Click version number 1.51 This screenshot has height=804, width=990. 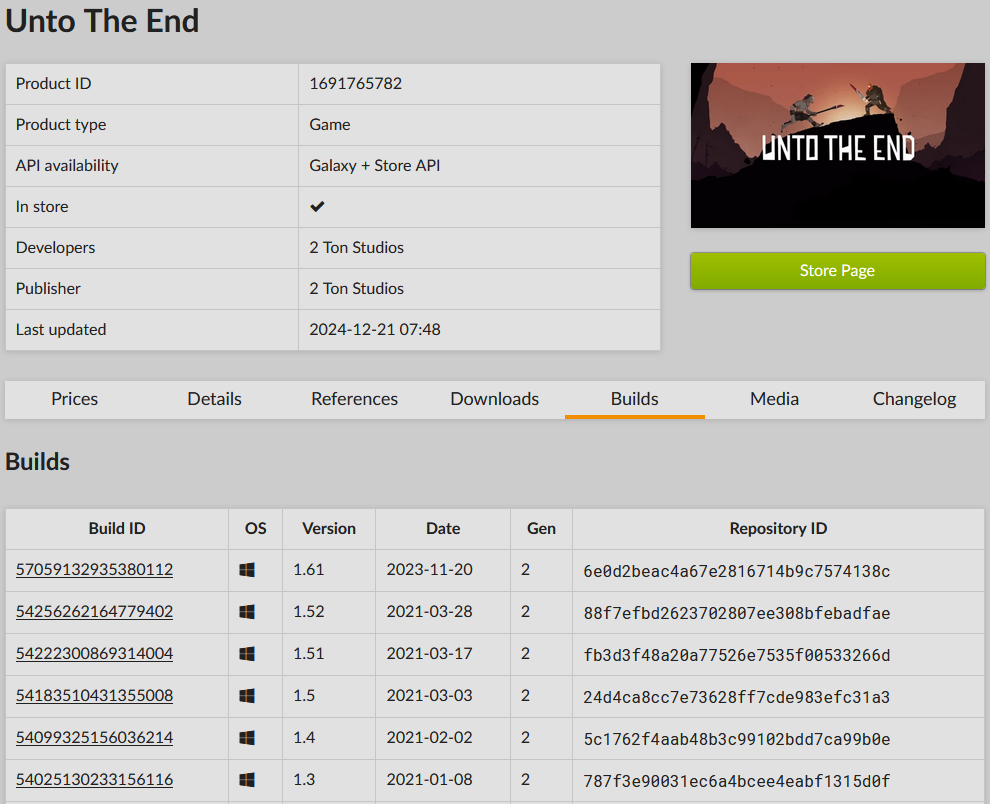308,654
